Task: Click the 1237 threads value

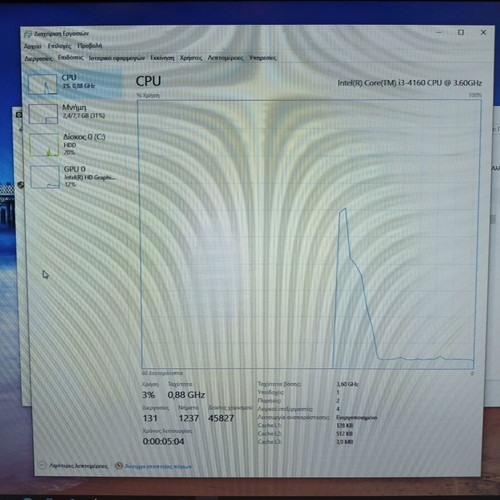Action: click(189, 418)
